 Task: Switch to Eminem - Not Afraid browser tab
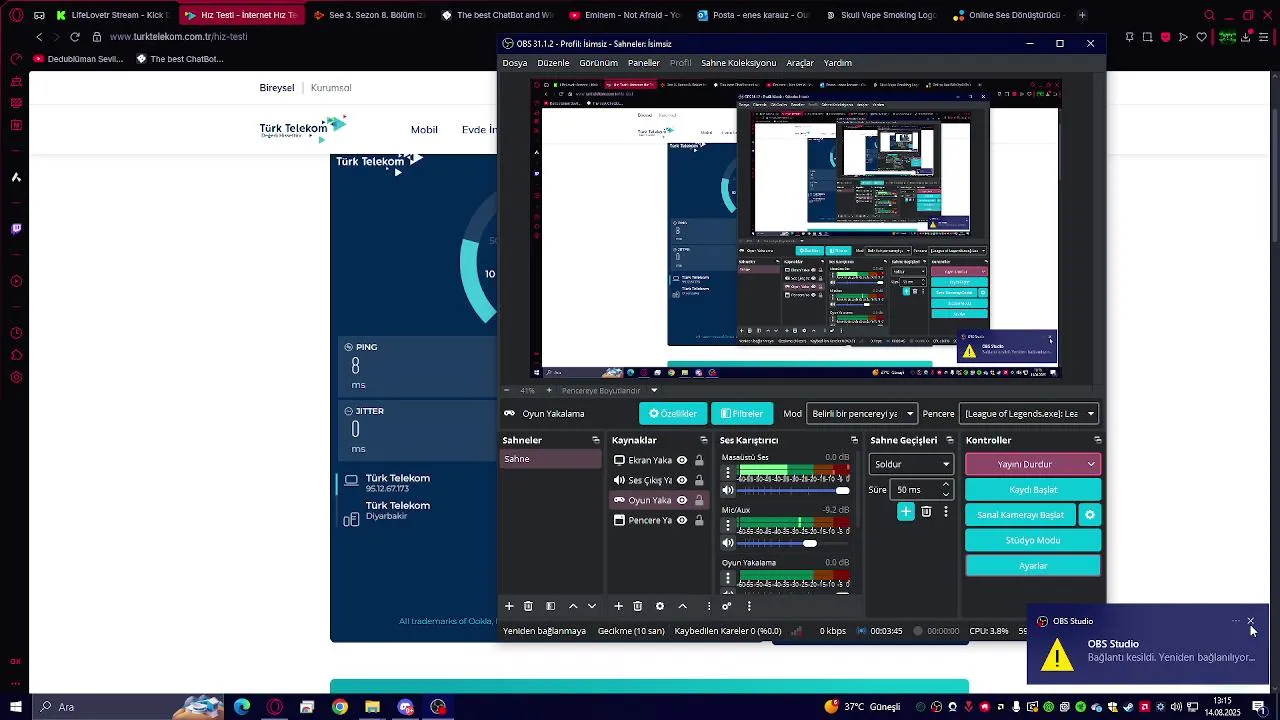point(624,15)
